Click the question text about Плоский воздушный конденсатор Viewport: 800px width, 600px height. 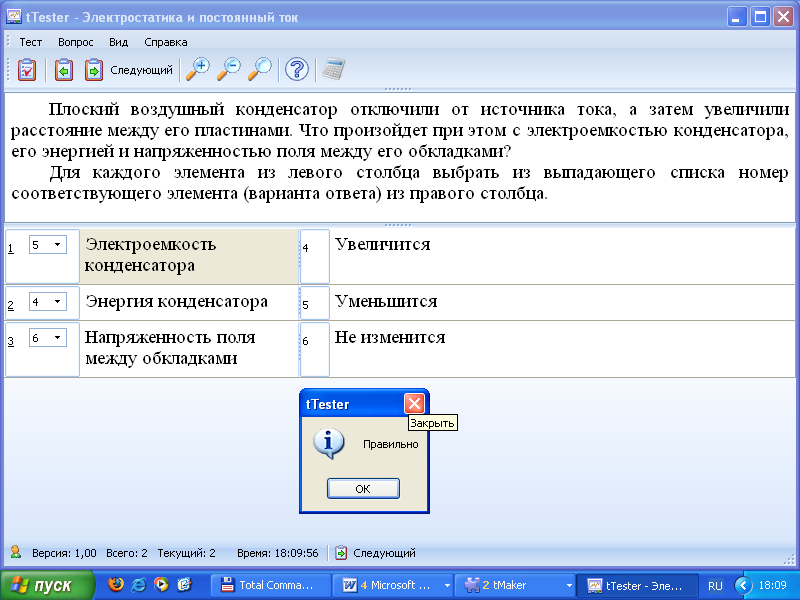coord(399,152)
